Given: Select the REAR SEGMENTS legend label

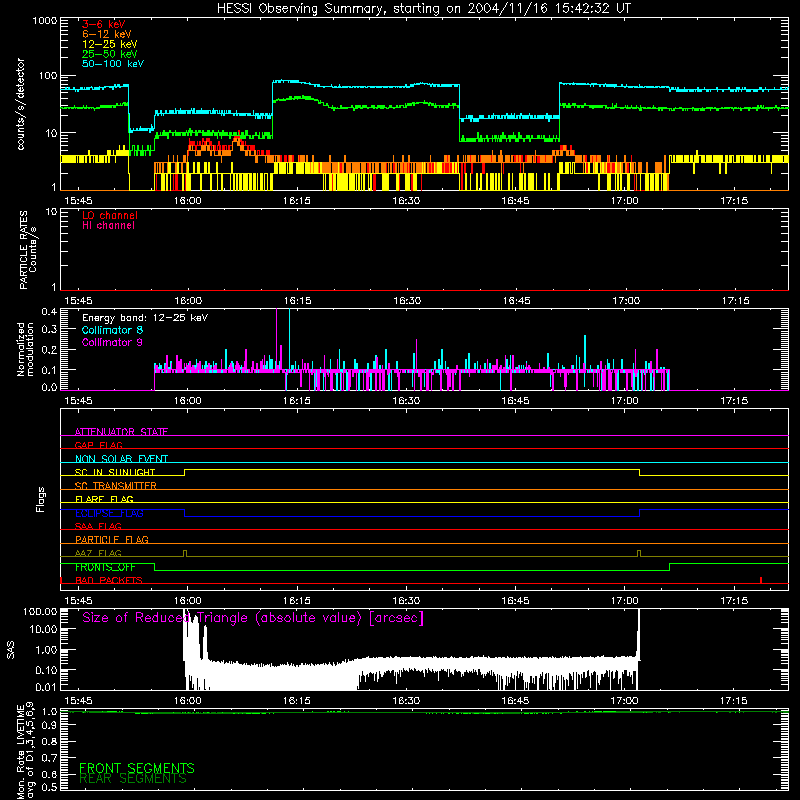Looking at the screenshot, I should pos(133,779).
